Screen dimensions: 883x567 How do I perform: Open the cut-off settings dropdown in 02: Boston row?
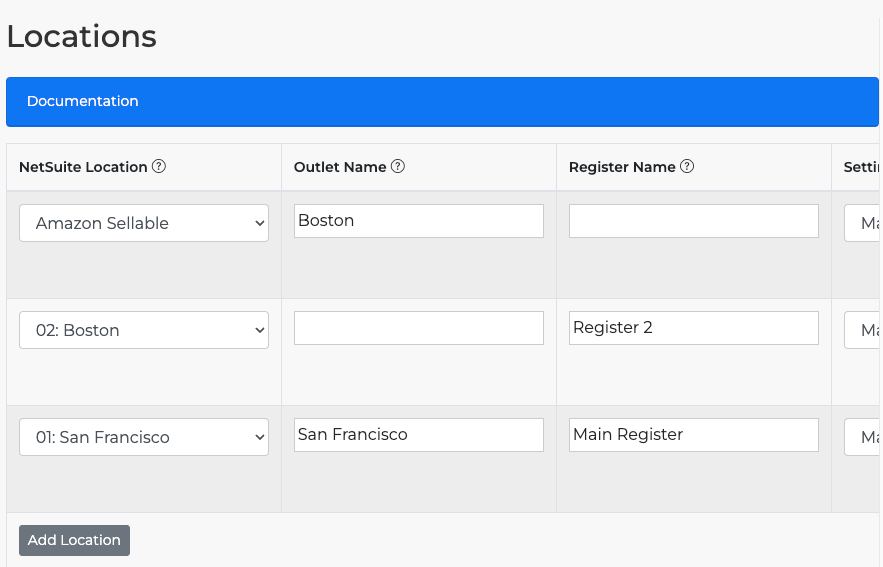pyautogui.click(x=863, y=330)
